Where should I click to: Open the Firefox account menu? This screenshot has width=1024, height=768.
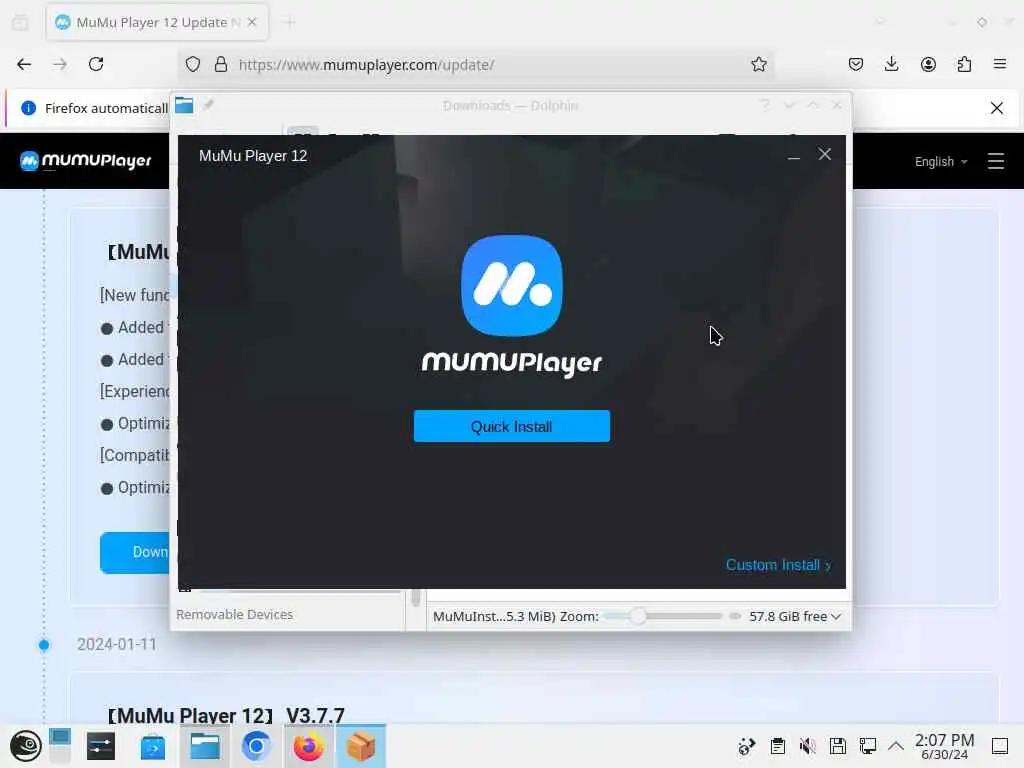pyautogui.click(x=928, y=64)
